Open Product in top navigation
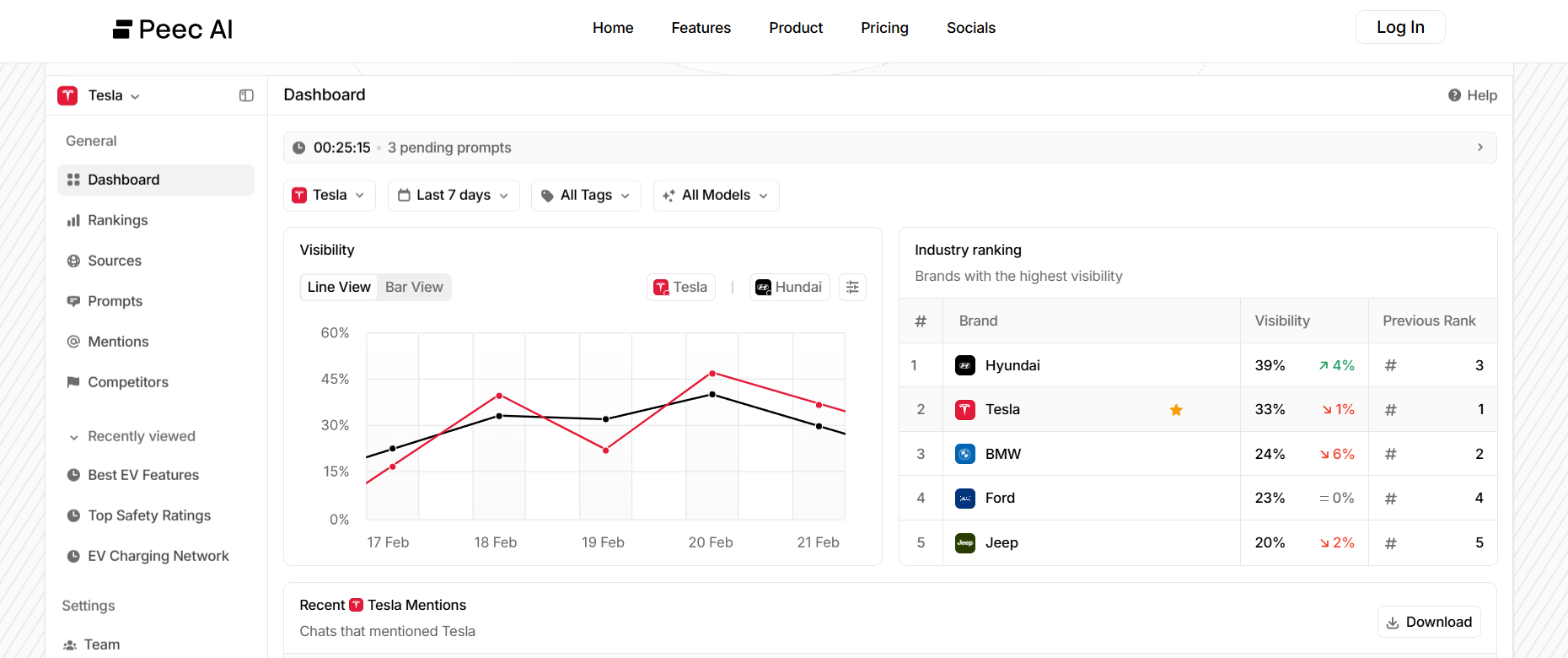 (x=796, y=28)
